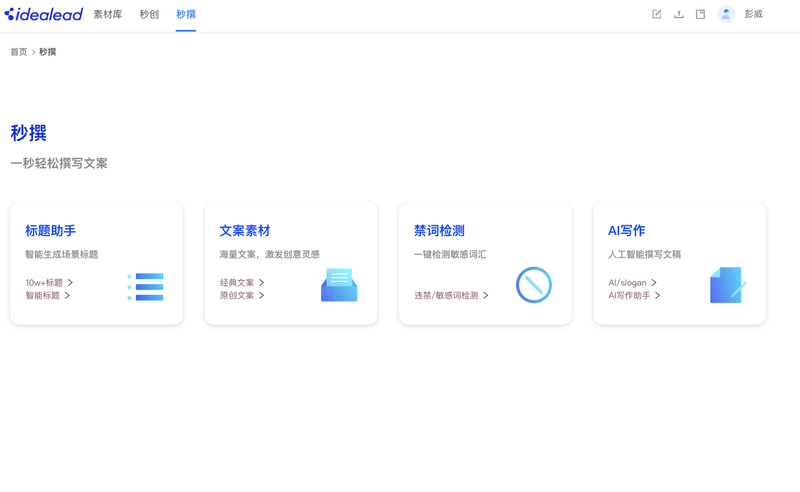Click the large 秒撰 page heading

pyautogui.click(x=29, y=133)
